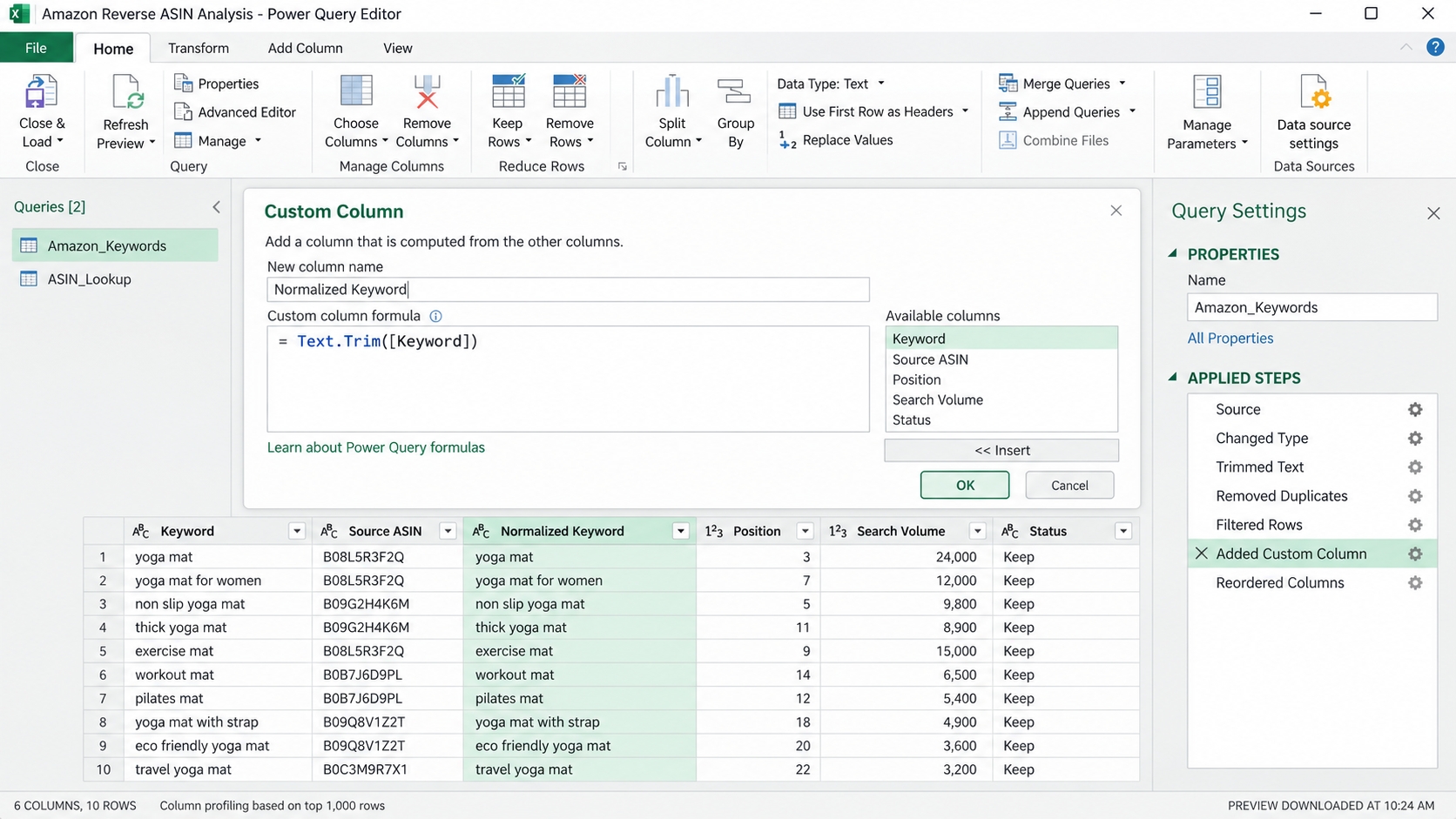This screenshot has width=1456, height=819.
Task: Open All Properties link
Action: (x=1230, y=338)
